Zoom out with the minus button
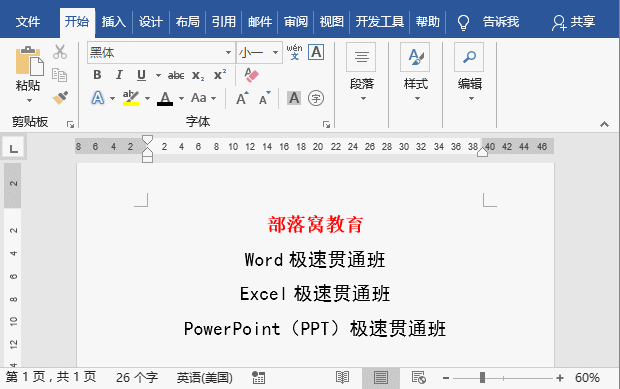 point(446,378)
